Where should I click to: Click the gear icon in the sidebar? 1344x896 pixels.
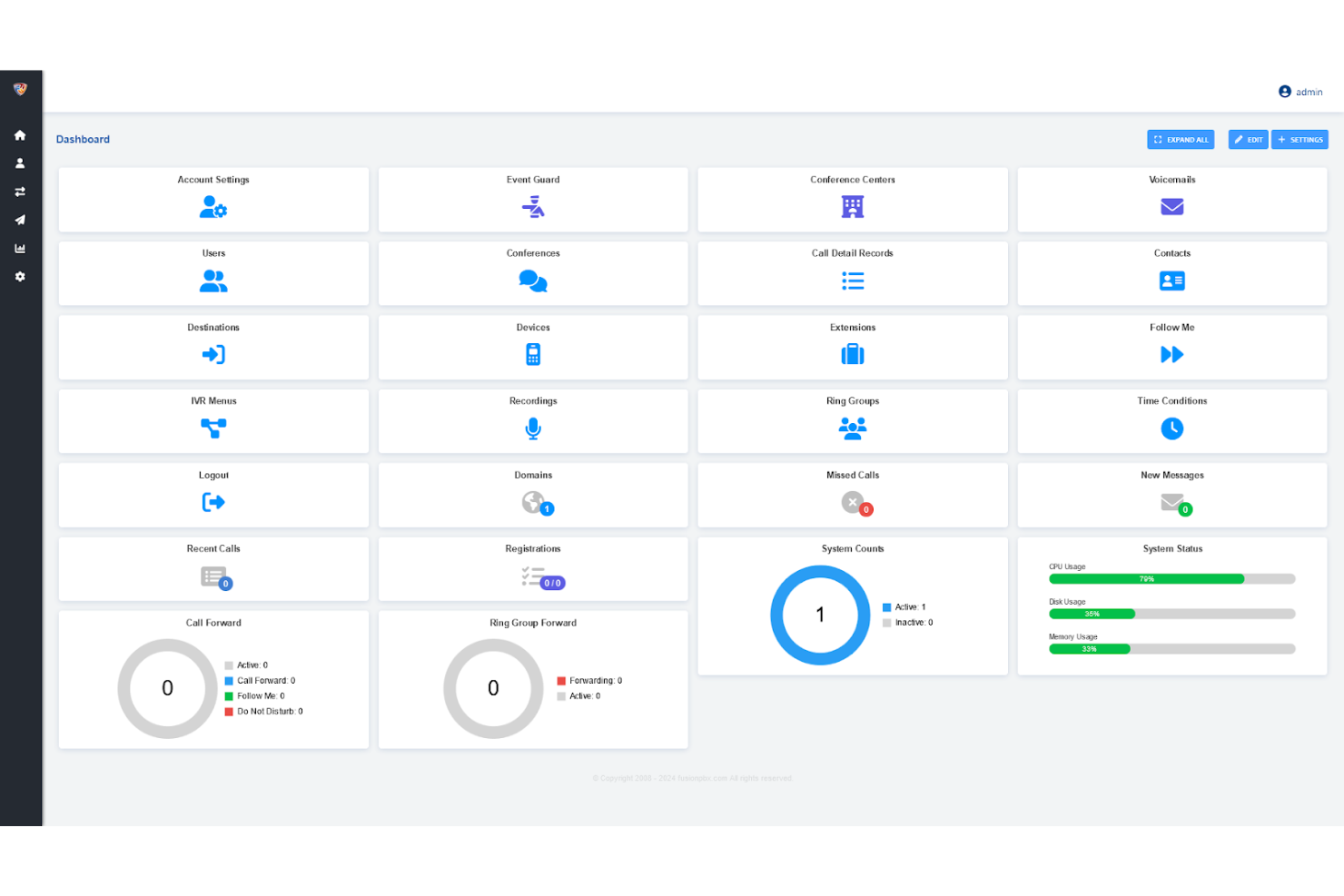(20, 277)
